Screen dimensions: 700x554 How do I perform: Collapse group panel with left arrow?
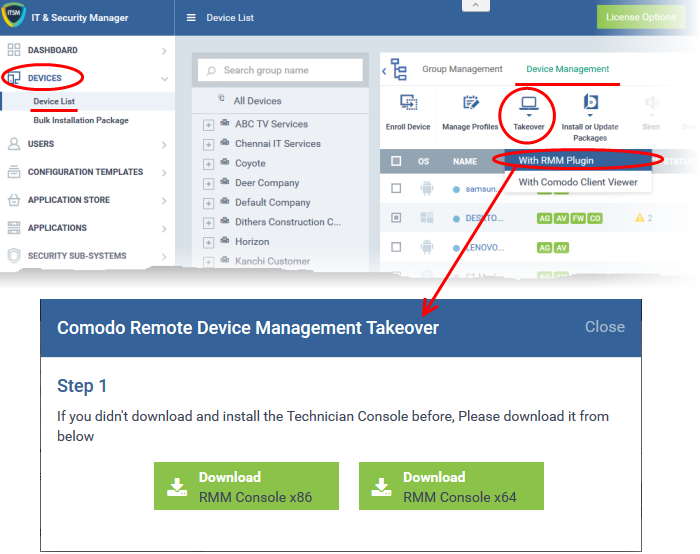click(384, 71)
